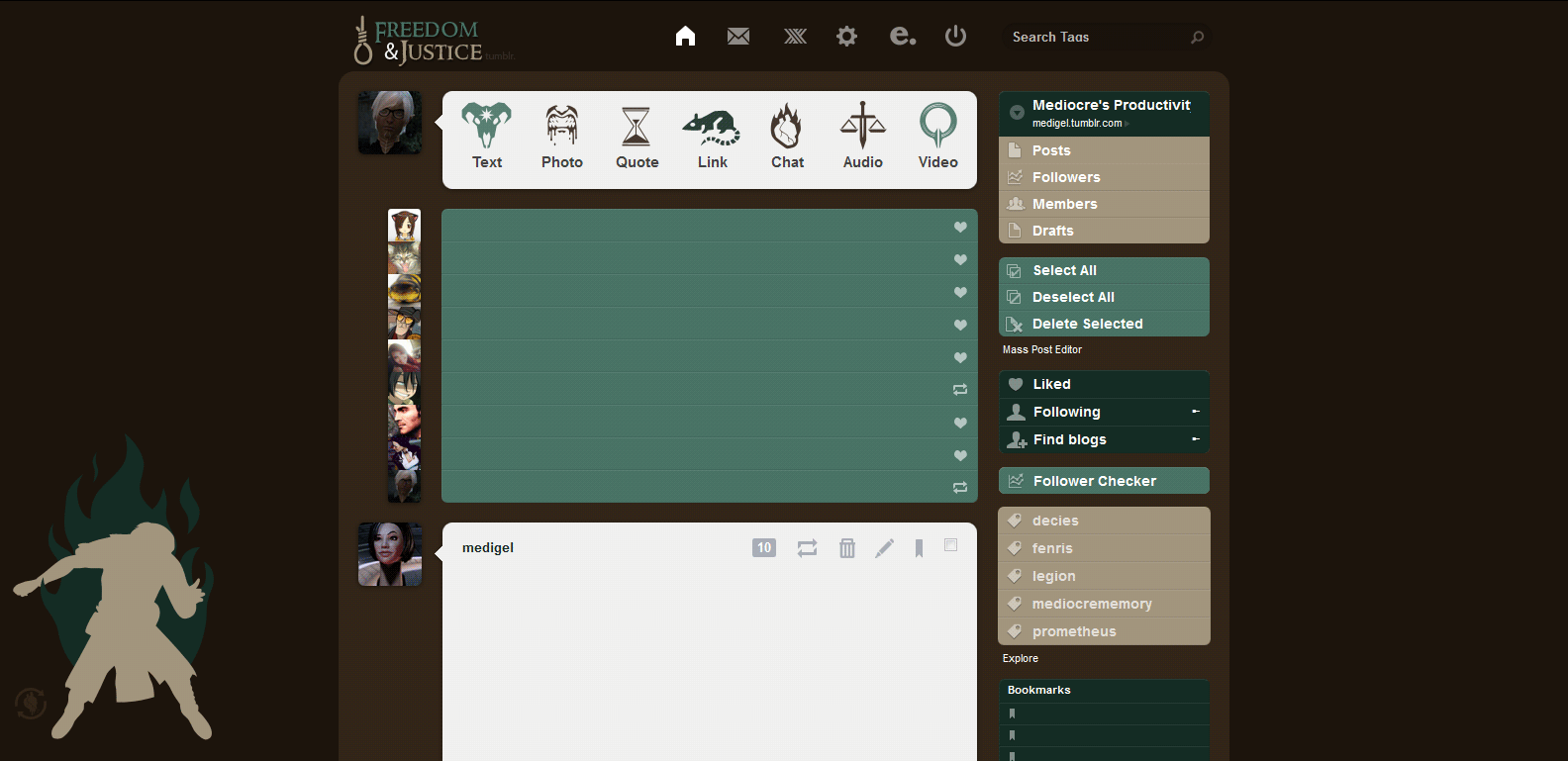Open the inbox envelope icon

pos(738,37)
